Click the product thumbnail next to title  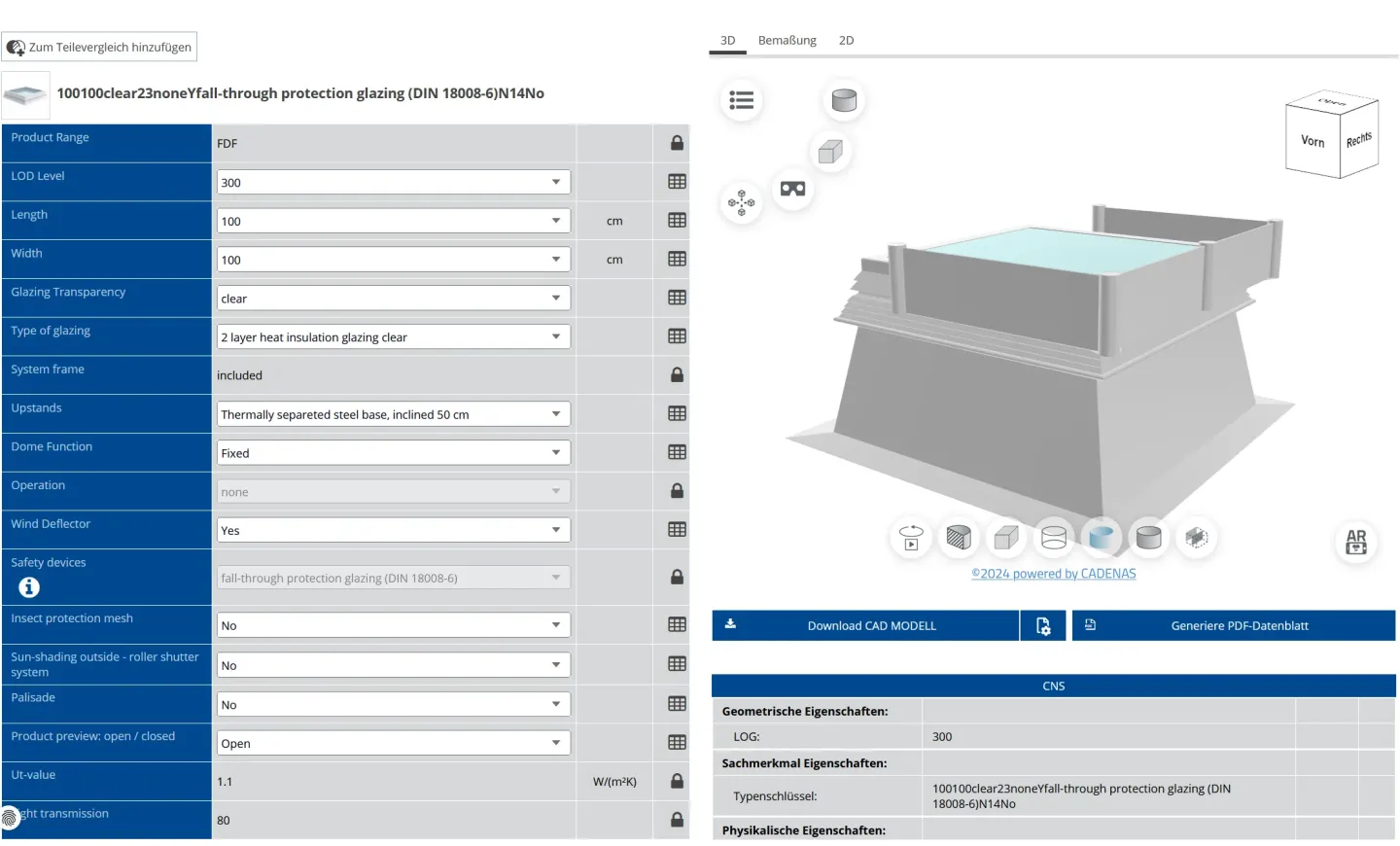click(25, 95)
